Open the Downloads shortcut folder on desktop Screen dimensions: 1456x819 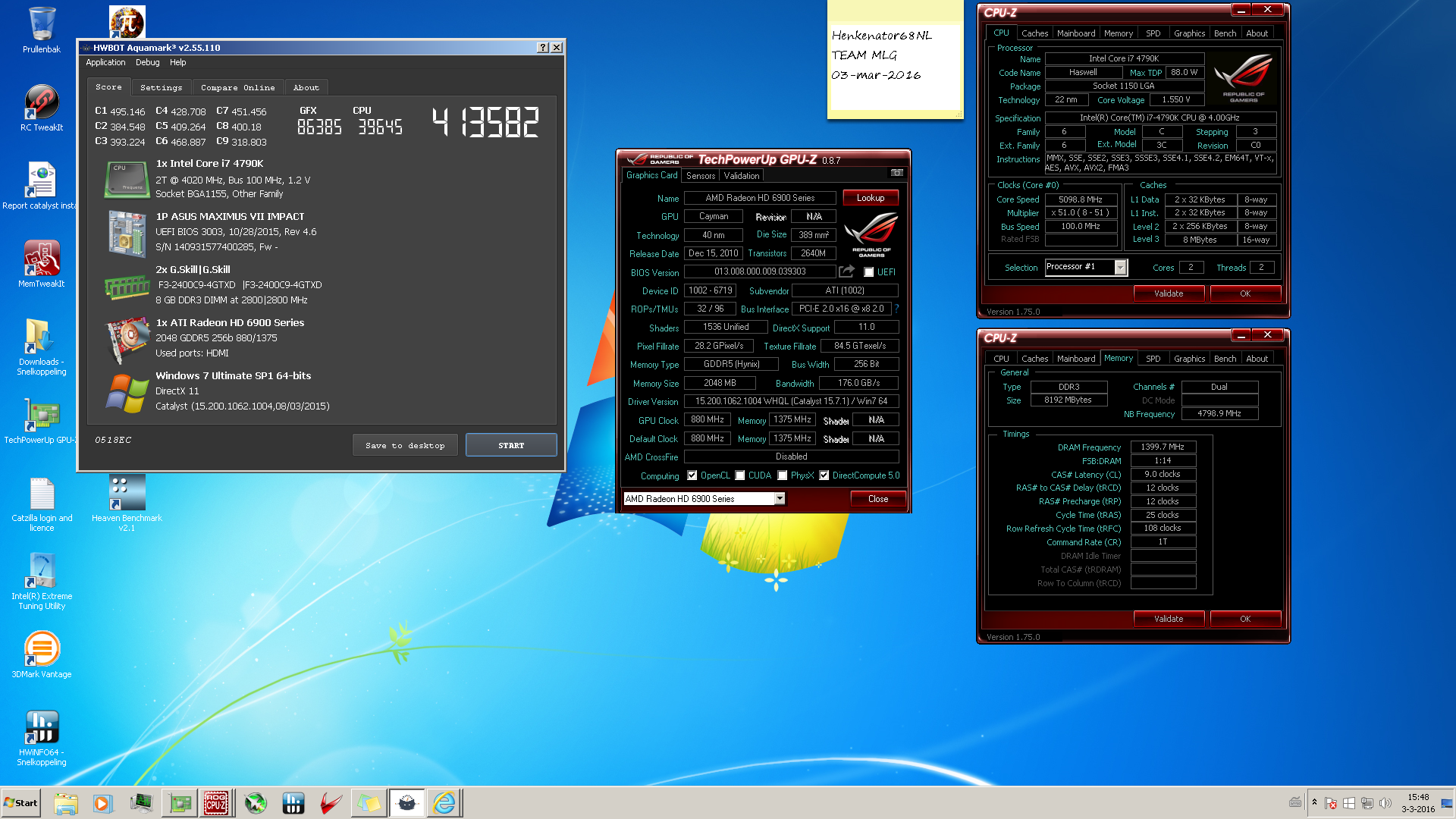tap(42, 347)
